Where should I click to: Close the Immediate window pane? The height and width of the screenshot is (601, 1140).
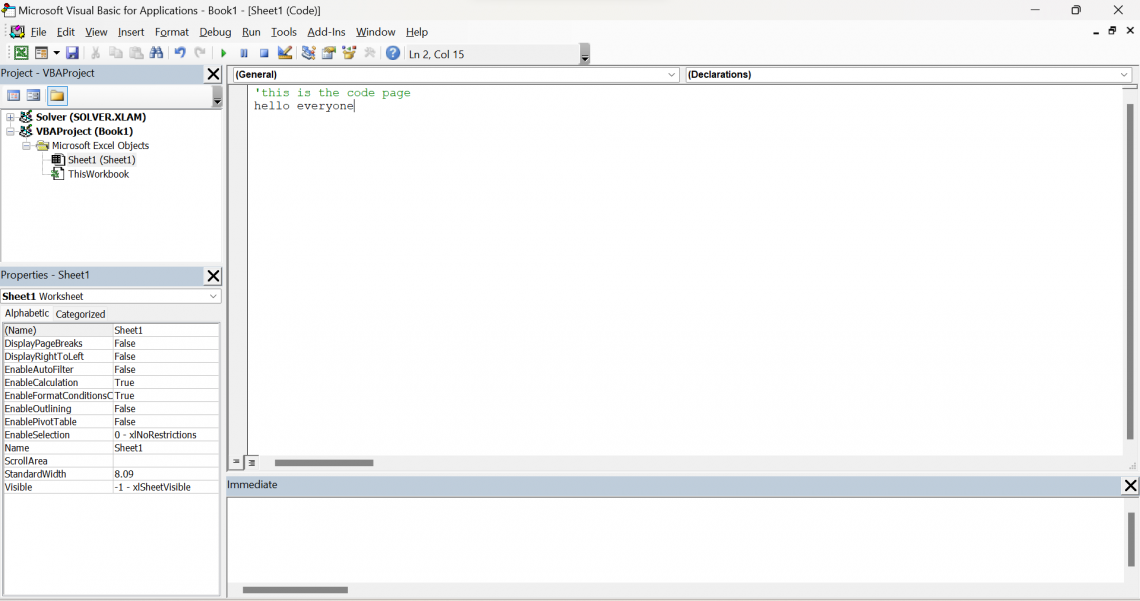click(1130, 486)
